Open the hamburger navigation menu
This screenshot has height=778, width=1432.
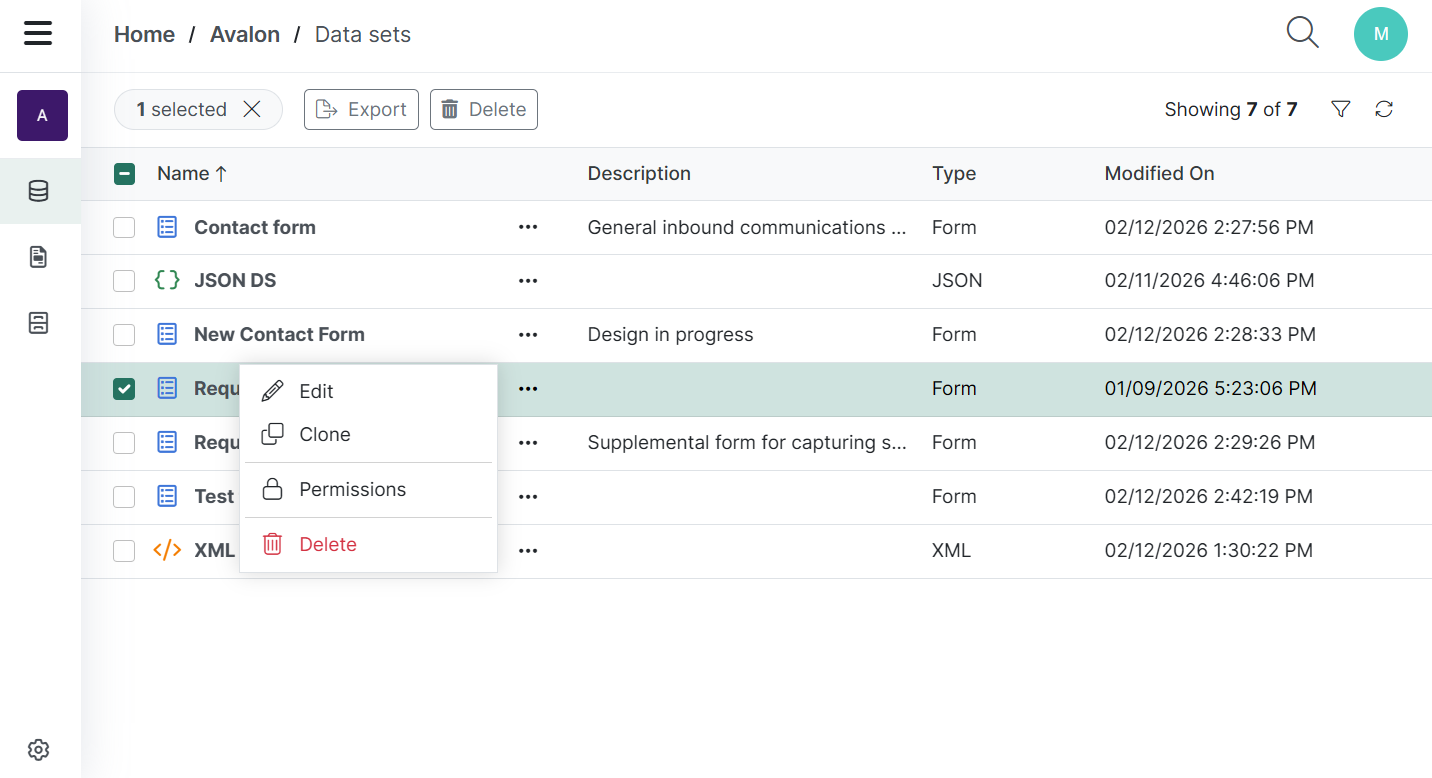38,33
